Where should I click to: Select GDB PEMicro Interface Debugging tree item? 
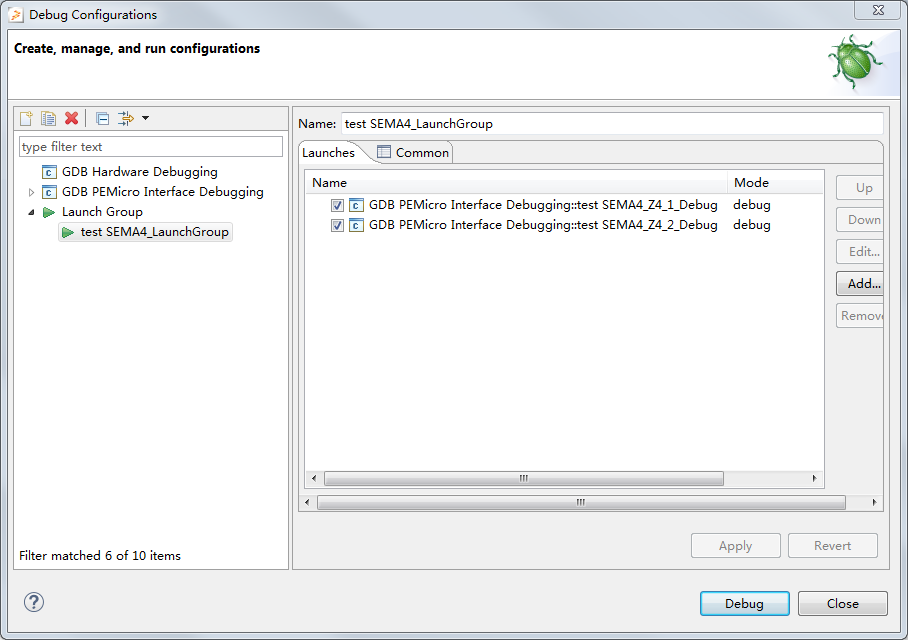pos(163,192)
